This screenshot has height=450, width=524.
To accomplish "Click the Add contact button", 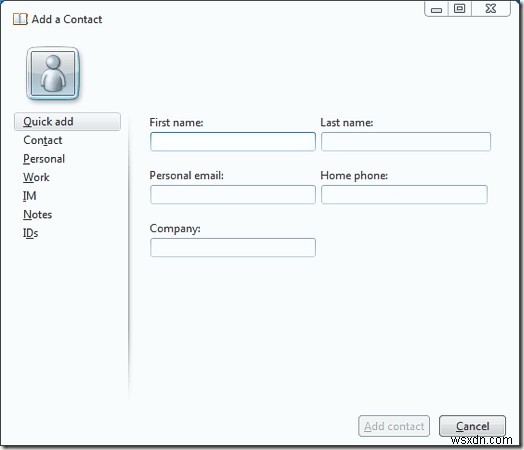I will 394,426.
